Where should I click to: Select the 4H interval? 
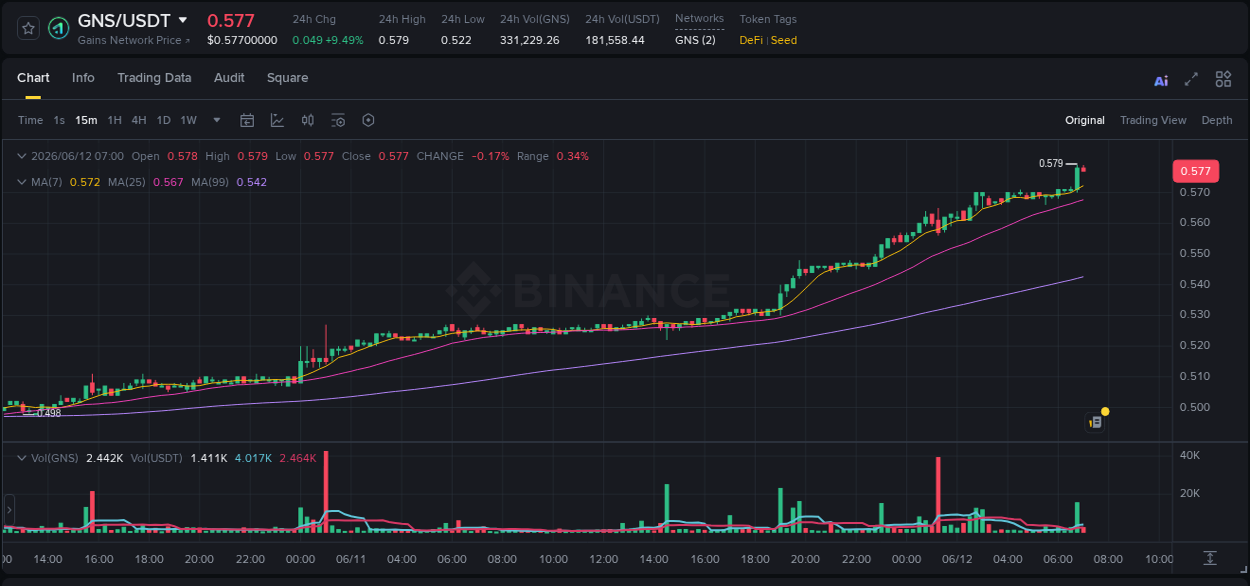pos(138,120)
